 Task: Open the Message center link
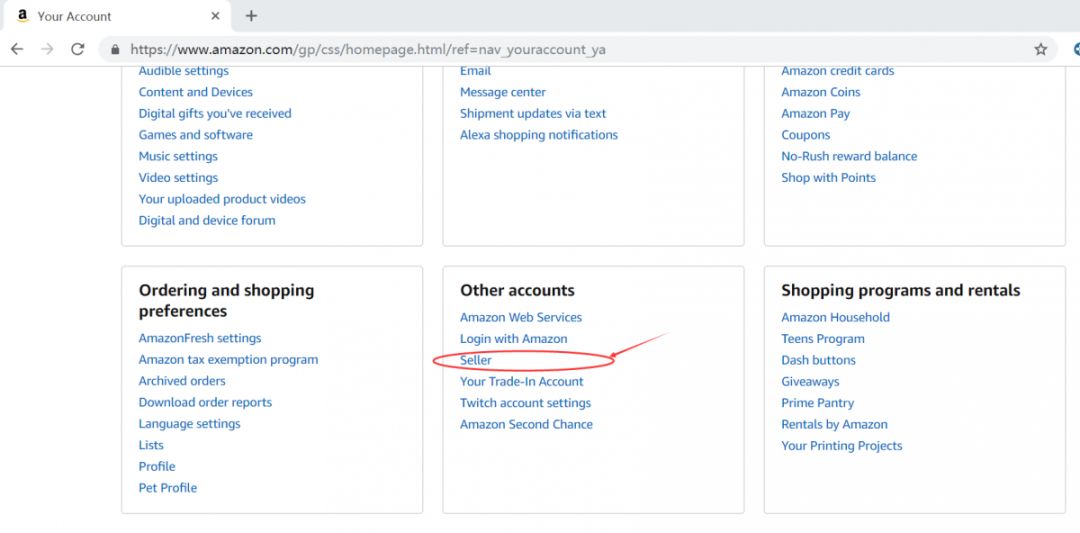point(502,92)
